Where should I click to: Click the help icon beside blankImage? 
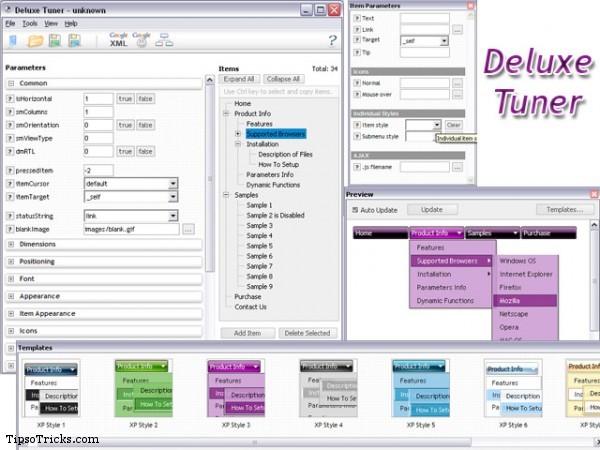coord(10,229)
